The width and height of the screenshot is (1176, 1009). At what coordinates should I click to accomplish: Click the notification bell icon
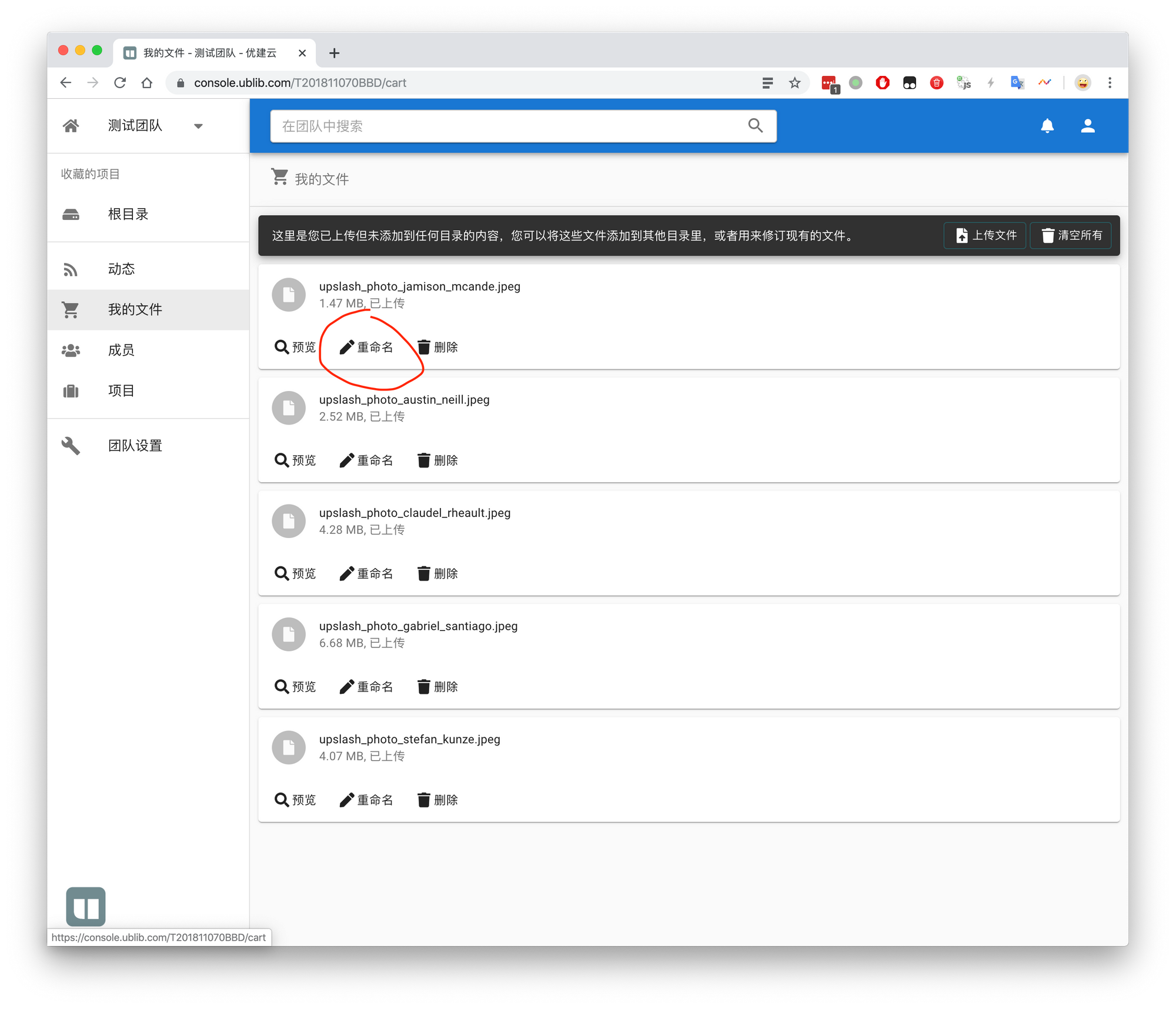point(1047,126)
